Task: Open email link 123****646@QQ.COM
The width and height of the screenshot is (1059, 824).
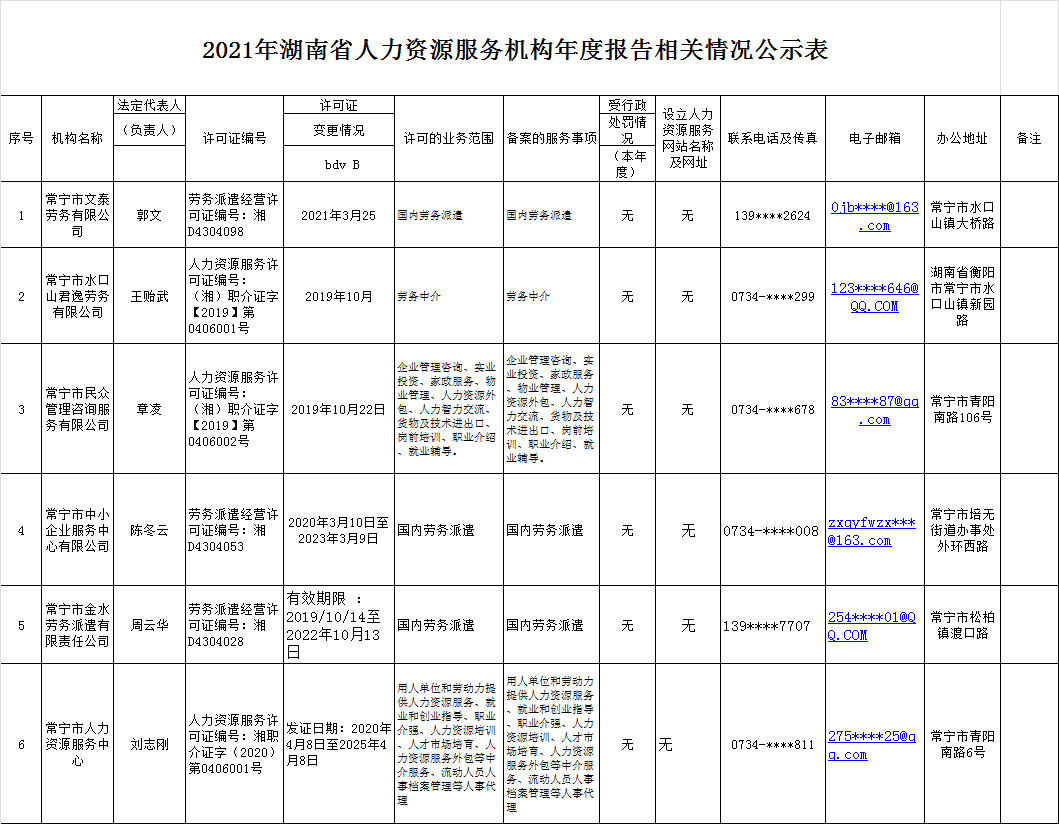Action: pyautogui.click(x=875, y=297)
